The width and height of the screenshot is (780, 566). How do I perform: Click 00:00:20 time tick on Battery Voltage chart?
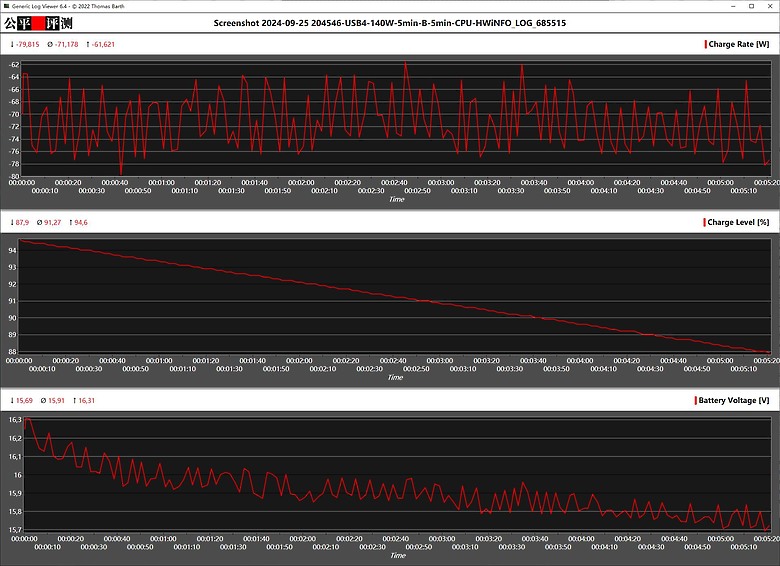[71, 539]
